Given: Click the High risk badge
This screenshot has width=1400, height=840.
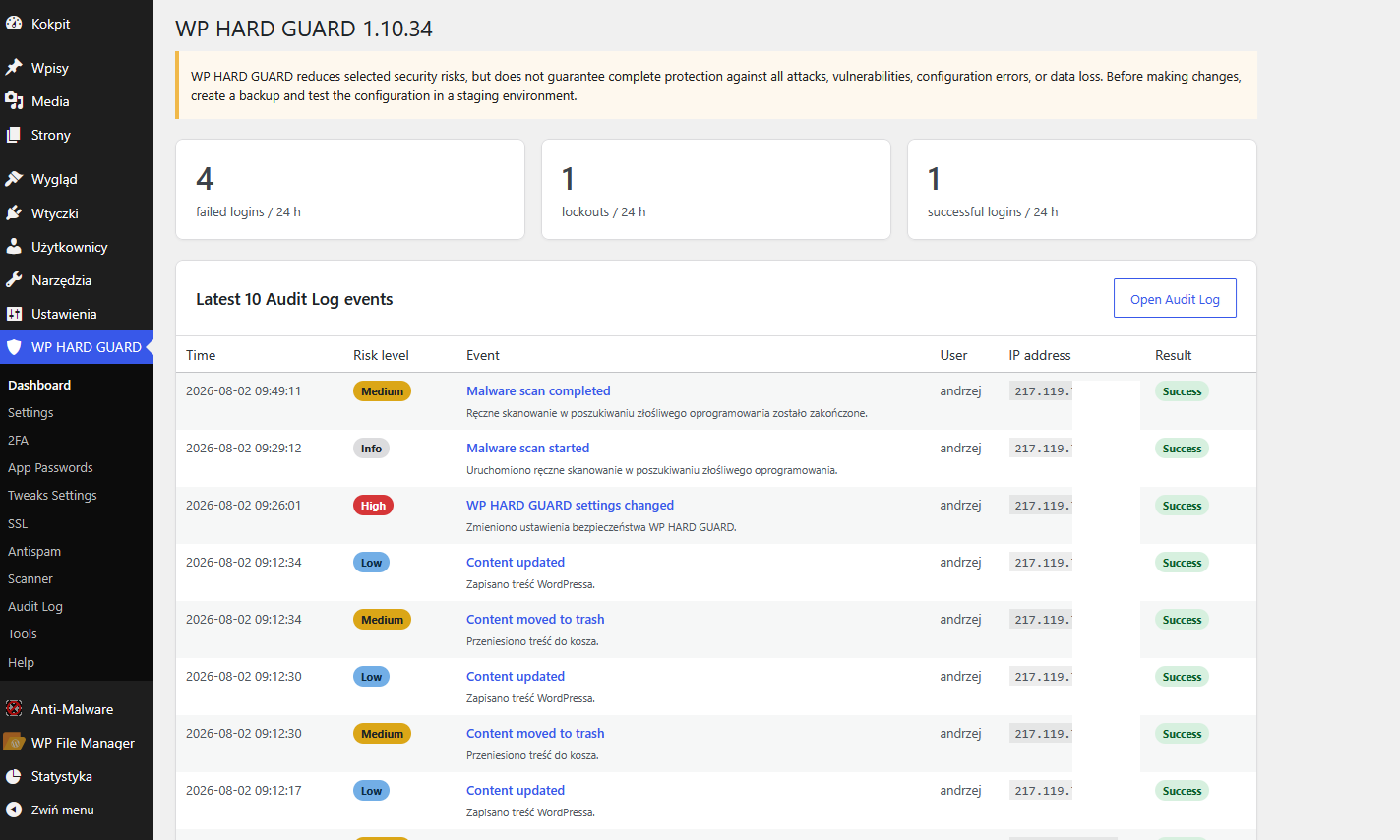Looking at the screenshot, I should click(373, 506).
